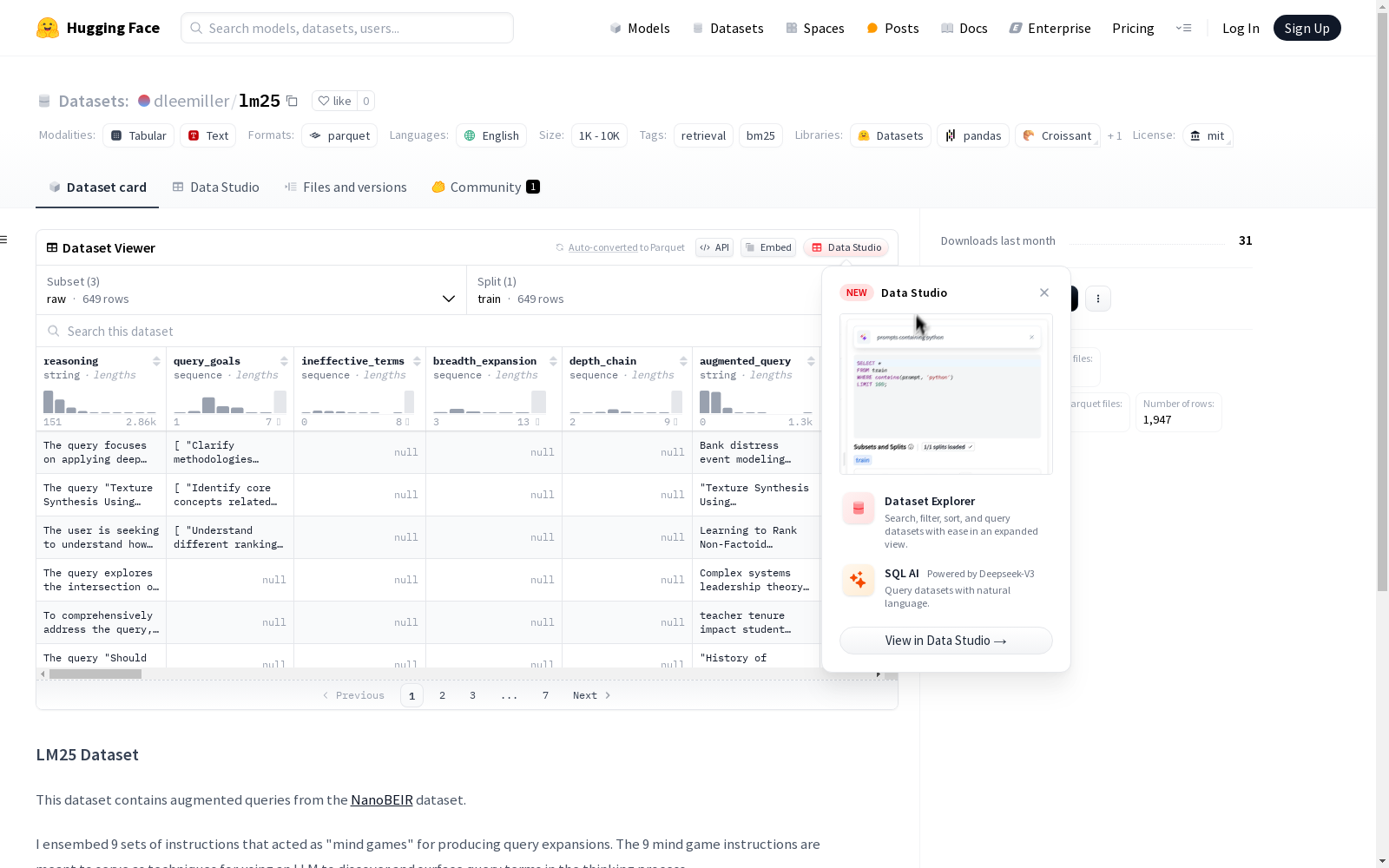Like the lm25 dataset
Image resolution: width=1389 pixels, height=868 pixels.
(334, 101)
